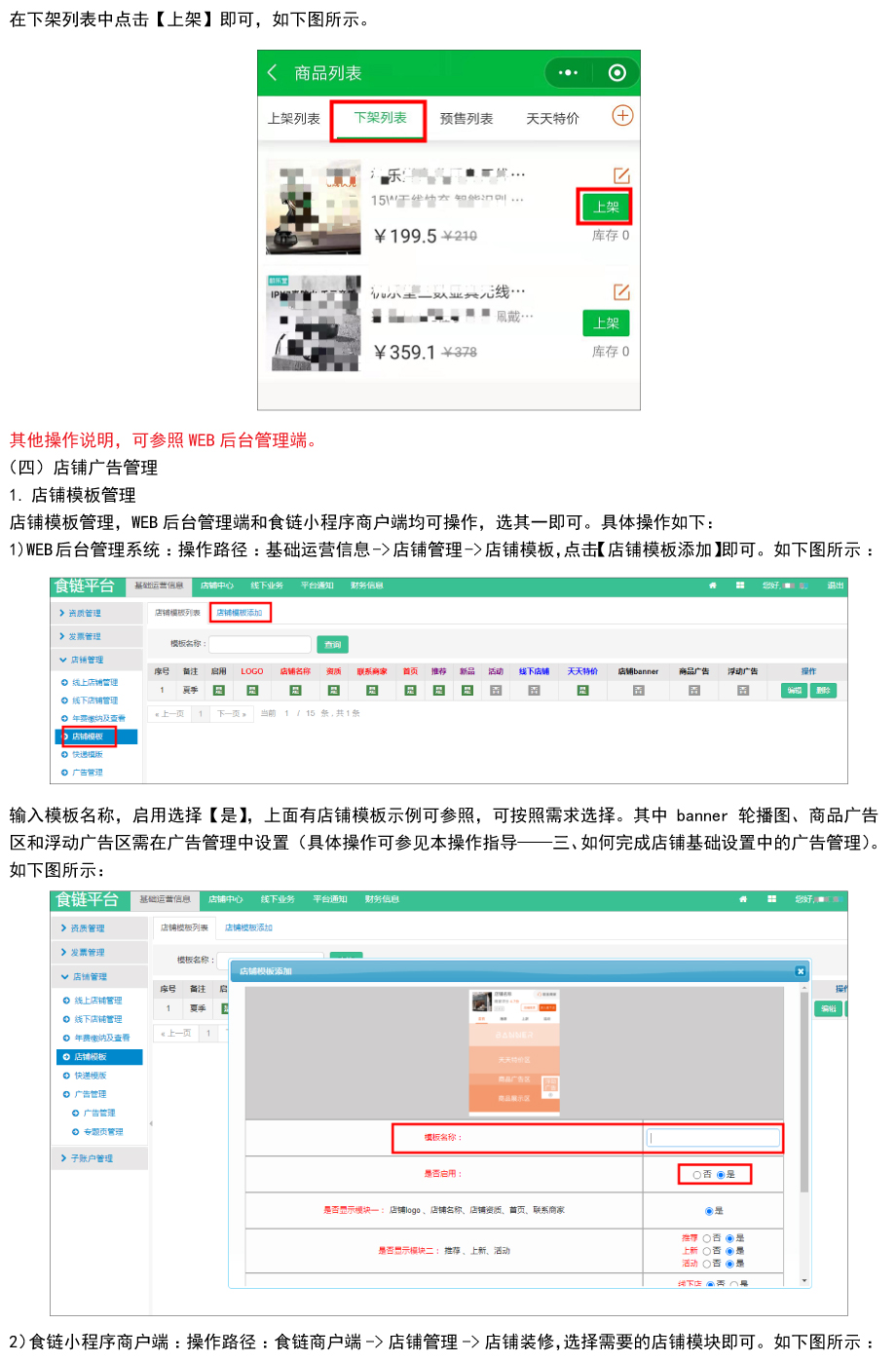
Task: Open the three-dots mini program menu
Action: (568, 73)
